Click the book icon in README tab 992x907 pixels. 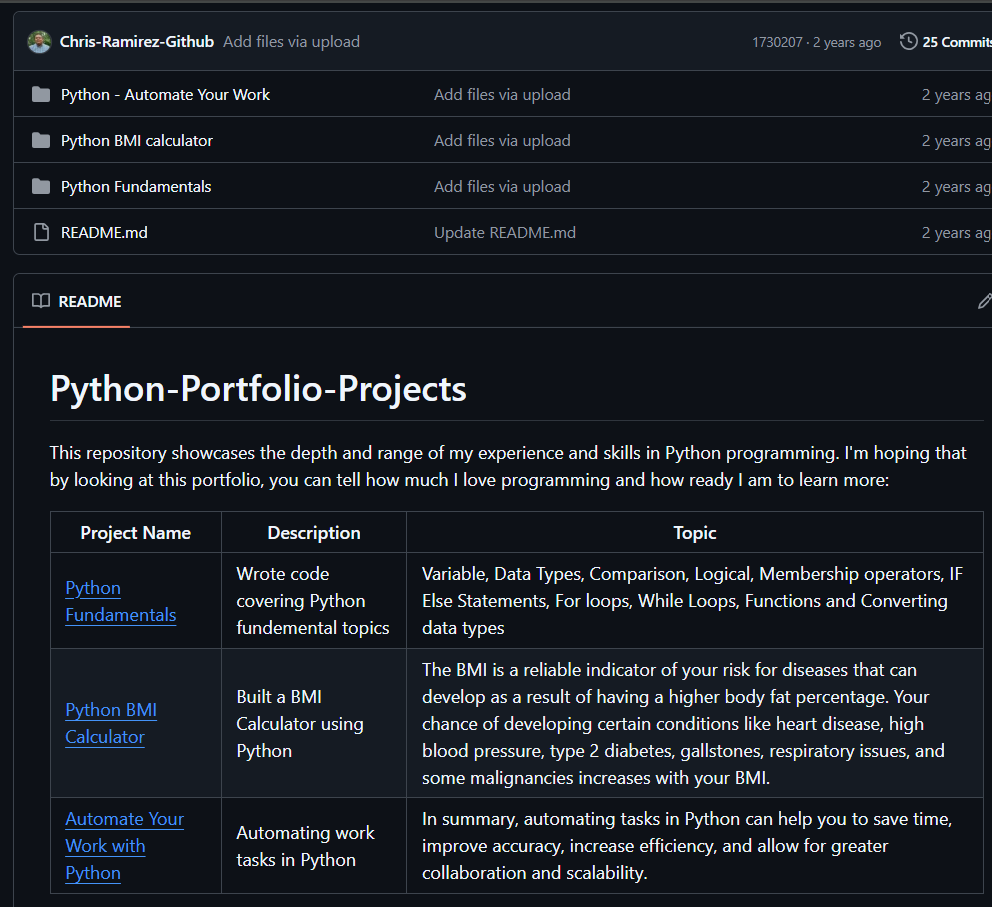click(x=41, y=301)
